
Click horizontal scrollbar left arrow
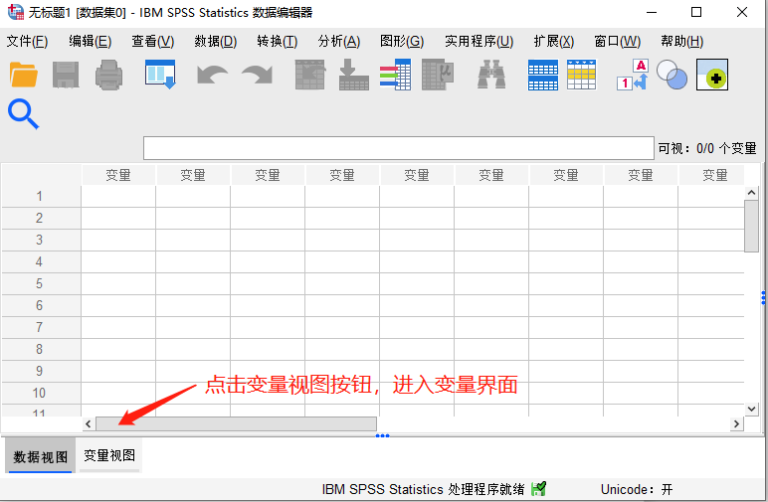coord(88,424)
